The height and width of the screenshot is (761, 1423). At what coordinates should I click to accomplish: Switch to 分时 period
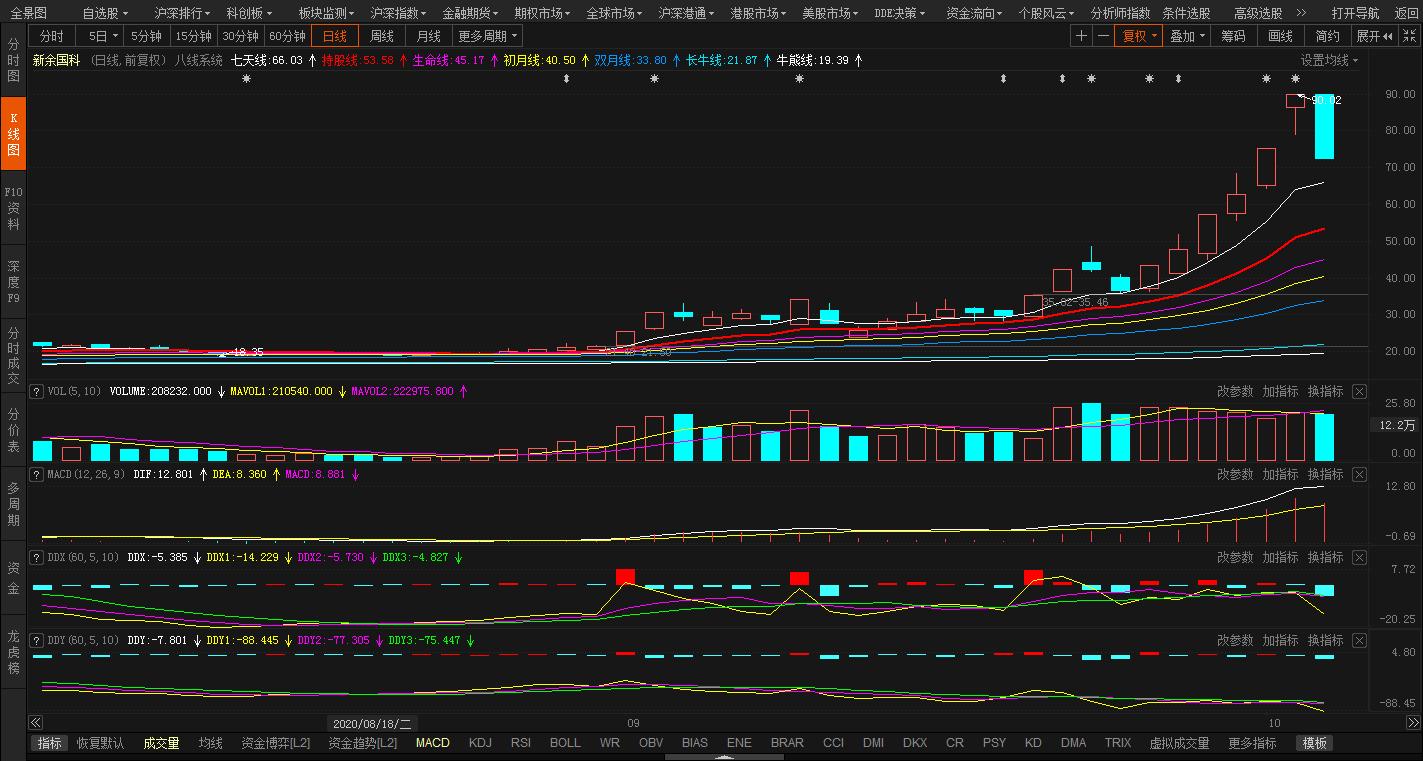51,36
